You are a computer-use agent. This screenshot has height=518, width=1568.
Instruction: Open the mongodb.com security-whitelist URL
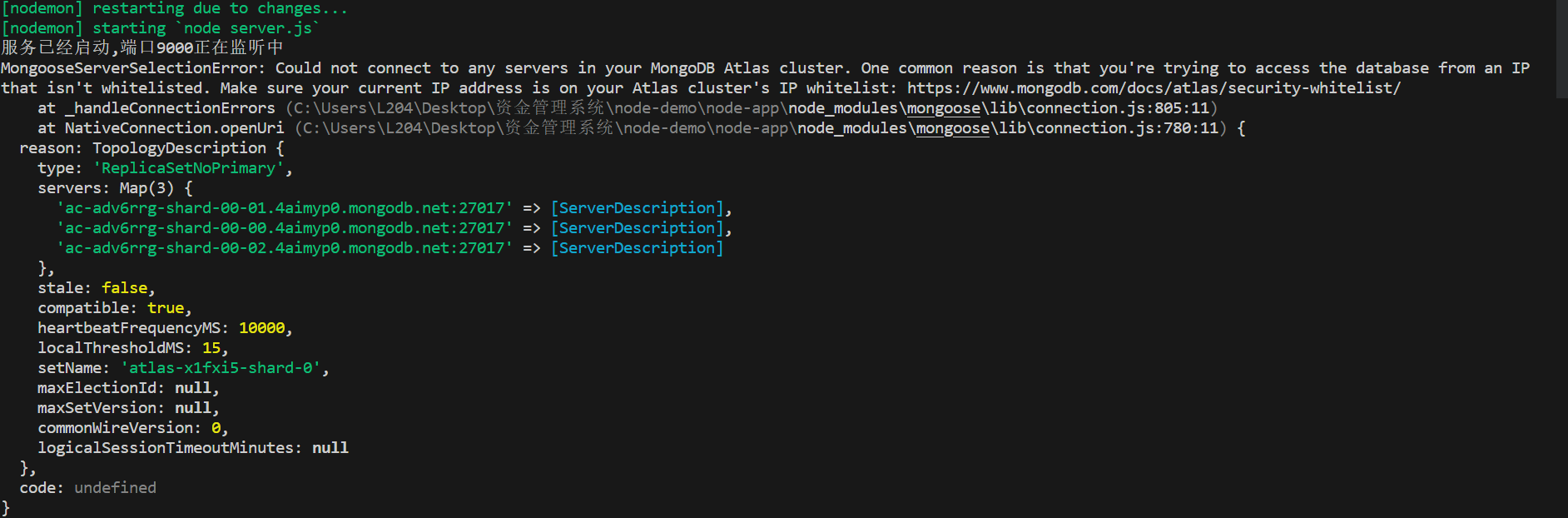click(1154, 88)
